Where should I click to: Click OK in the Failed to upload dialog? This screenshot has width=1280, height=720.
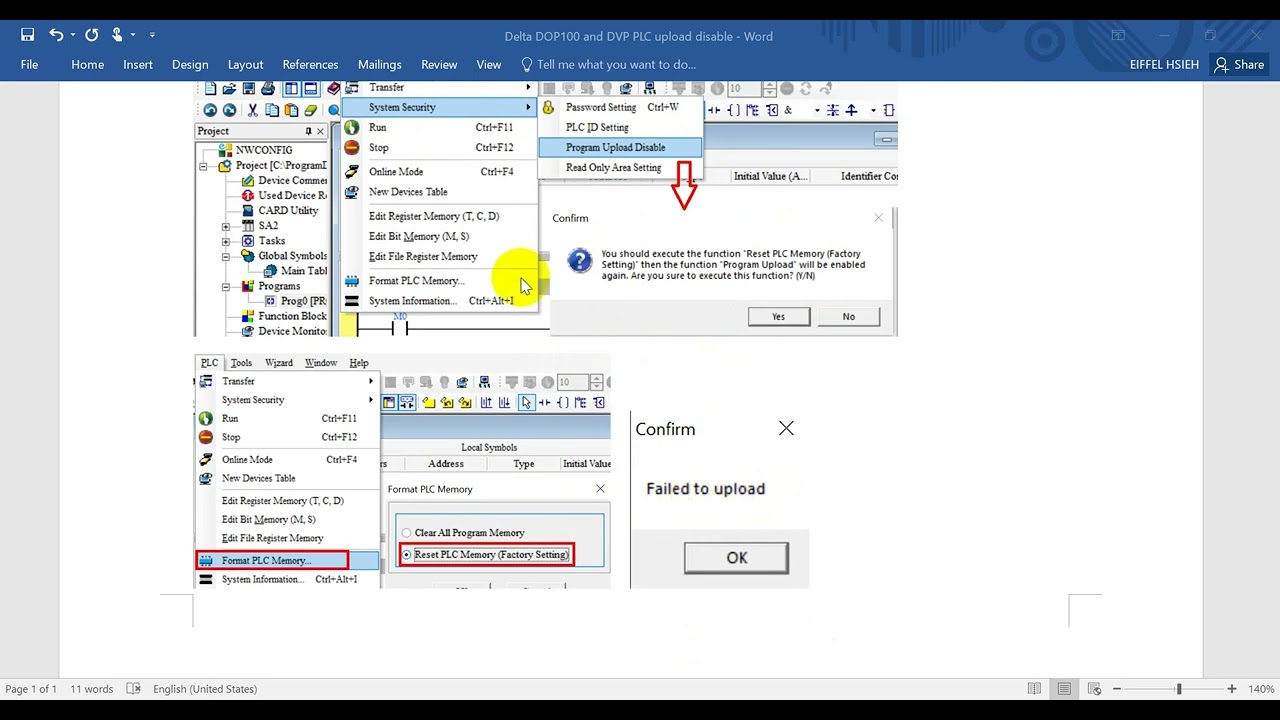(736, 558)
